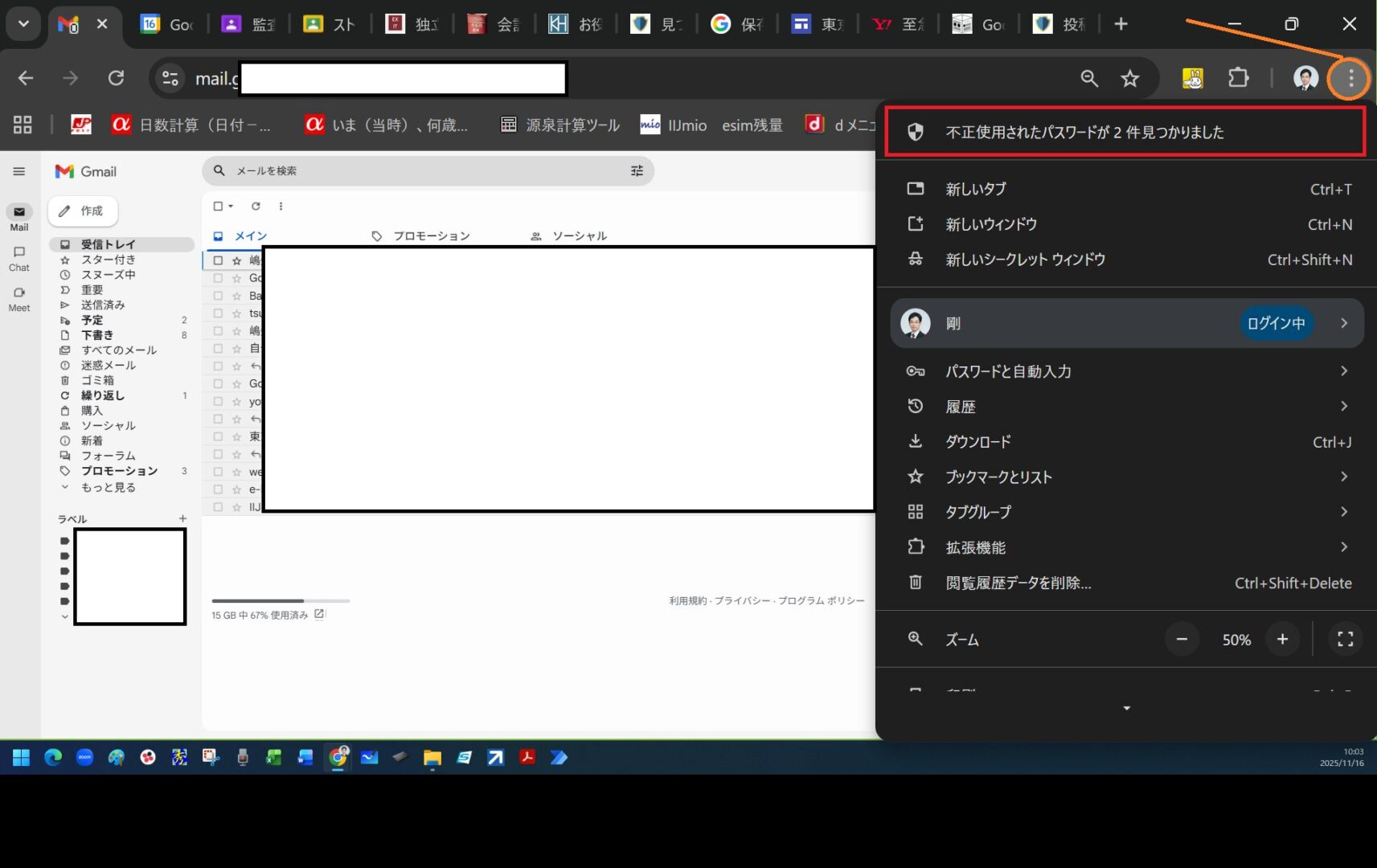Open the select-all checkbox dropdown

tap(231, 207)
